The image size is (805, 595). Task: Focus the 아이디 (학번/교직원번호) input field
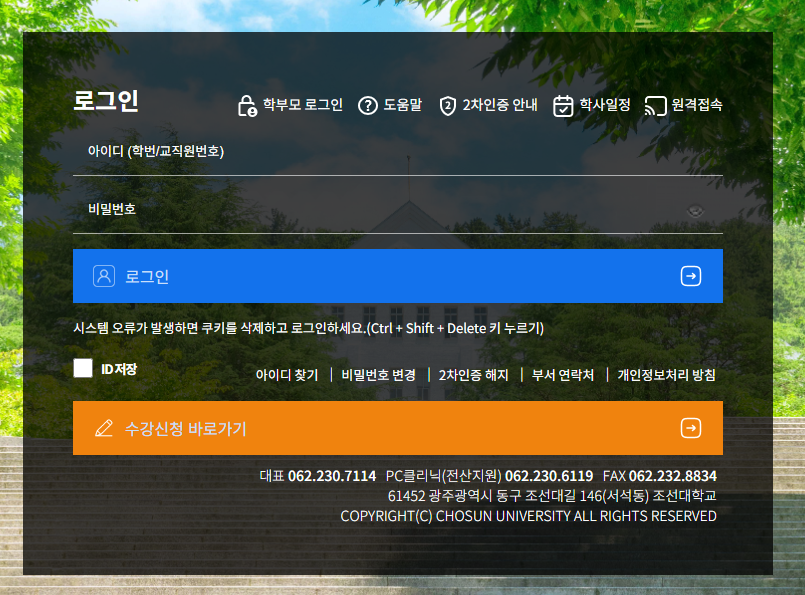point(397,152)
